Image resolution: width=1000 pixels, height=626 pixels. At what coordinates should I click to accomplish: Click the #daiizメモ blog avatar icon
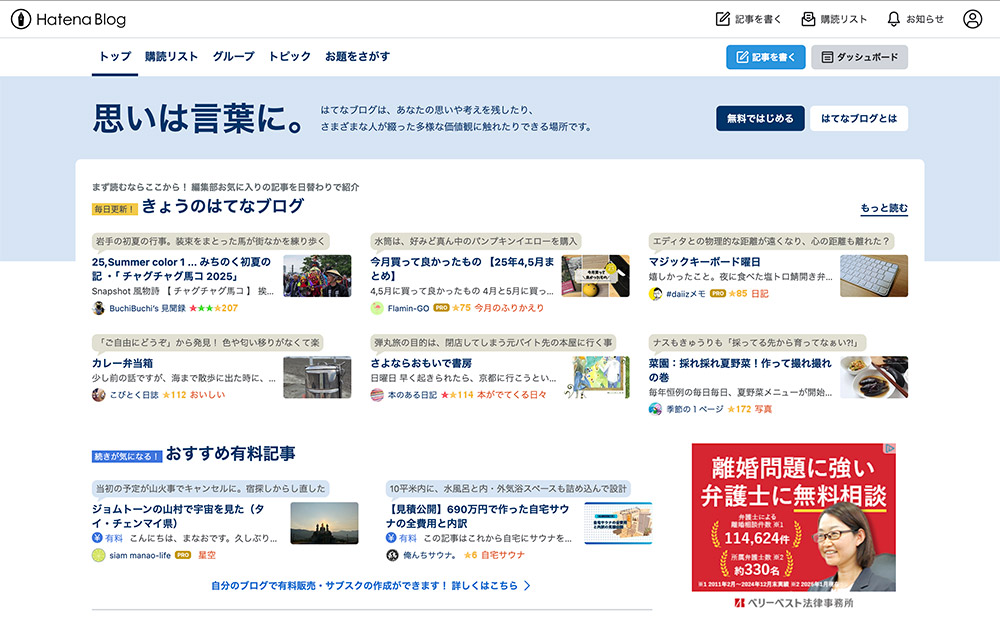[x=655, y=294]
